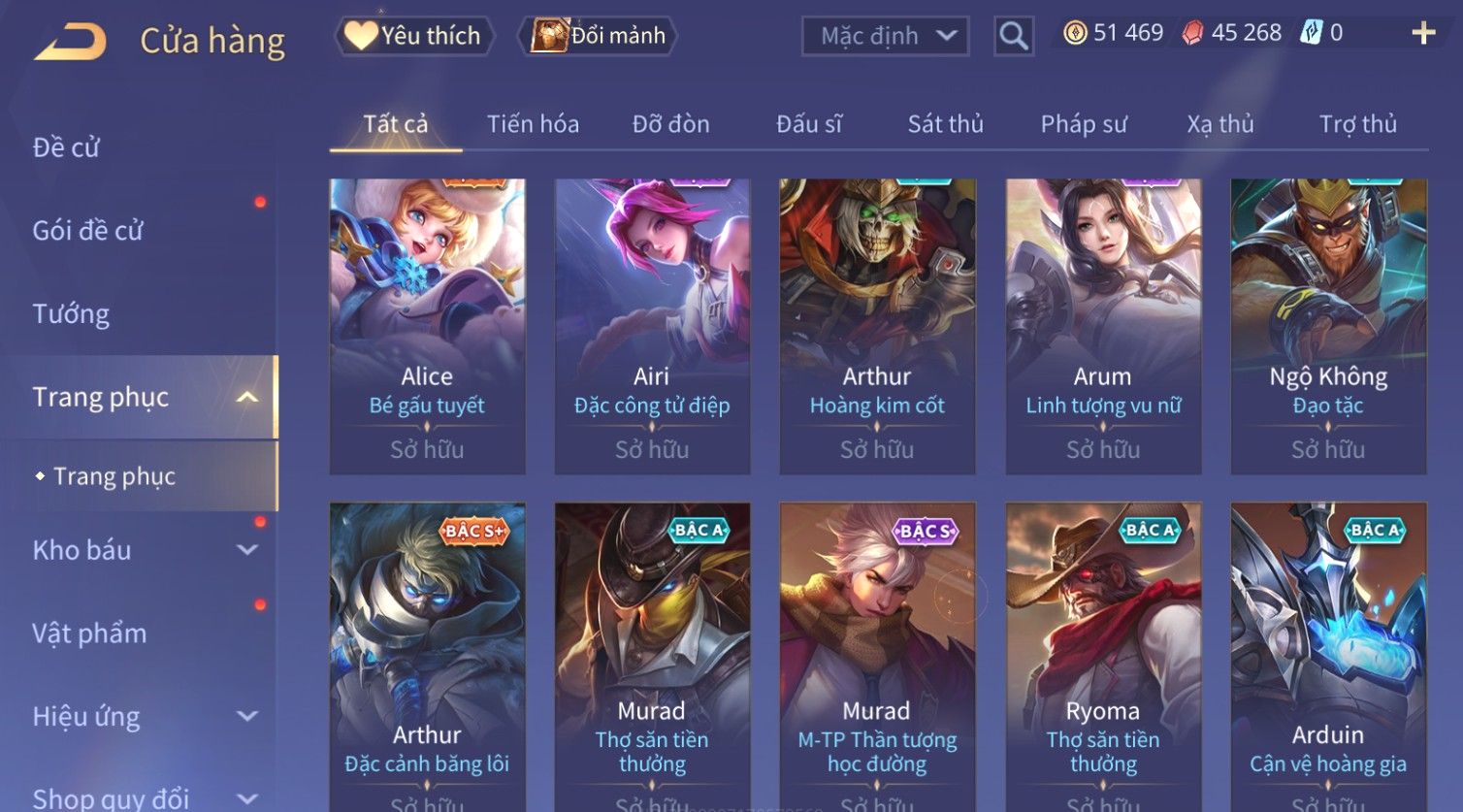Click the blue voucher currency icon
This screenshot has width=1463, height=812.
[x=1311, y=33]
